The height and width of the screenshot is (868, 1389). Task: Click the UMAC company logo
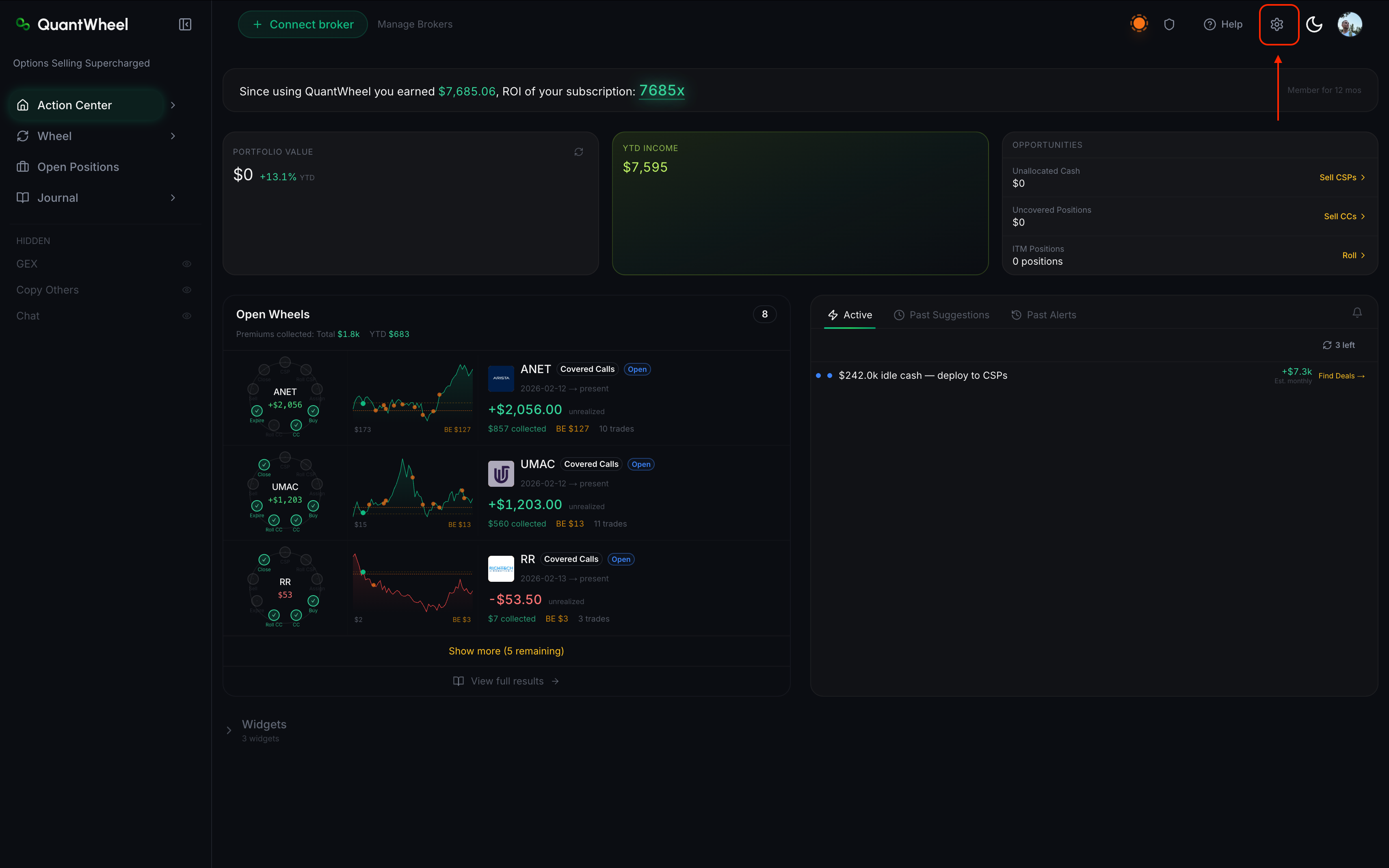pos(501,474)
